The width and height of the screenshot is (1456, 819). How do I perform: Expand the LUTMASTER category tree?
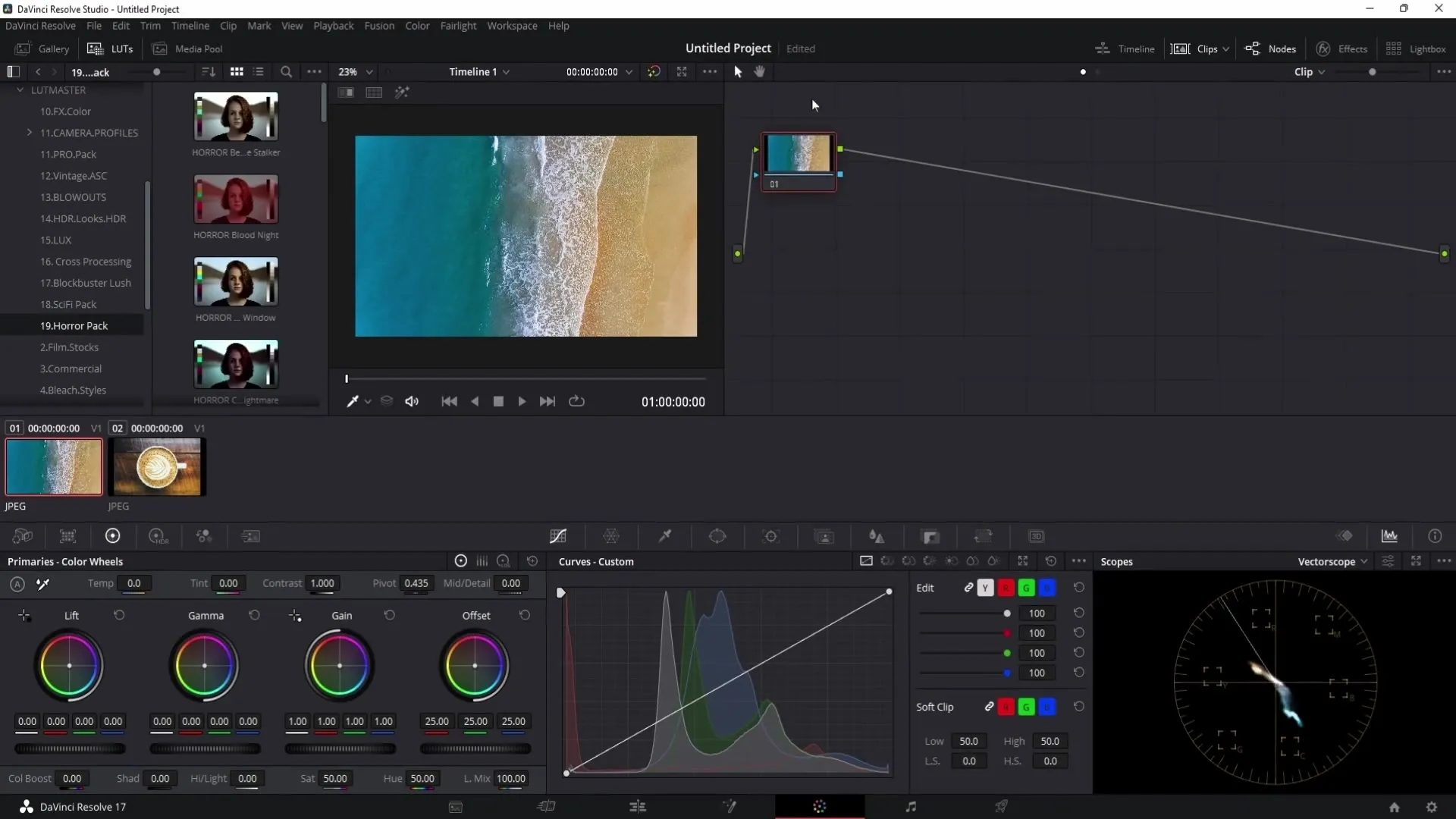18,89
